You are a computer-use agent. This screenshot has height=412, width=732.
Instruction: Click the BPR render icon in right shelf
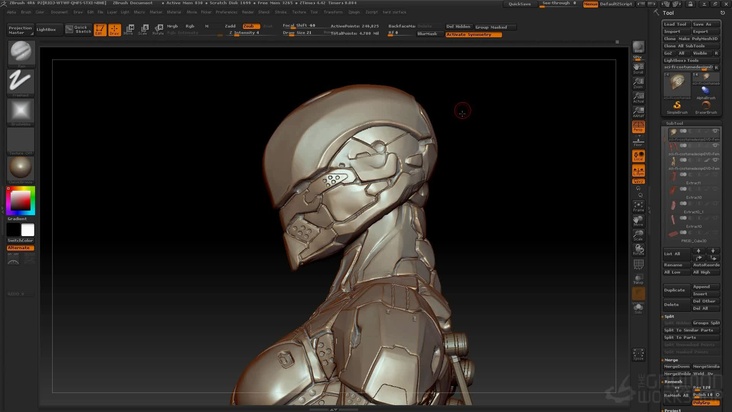(638, 47)
